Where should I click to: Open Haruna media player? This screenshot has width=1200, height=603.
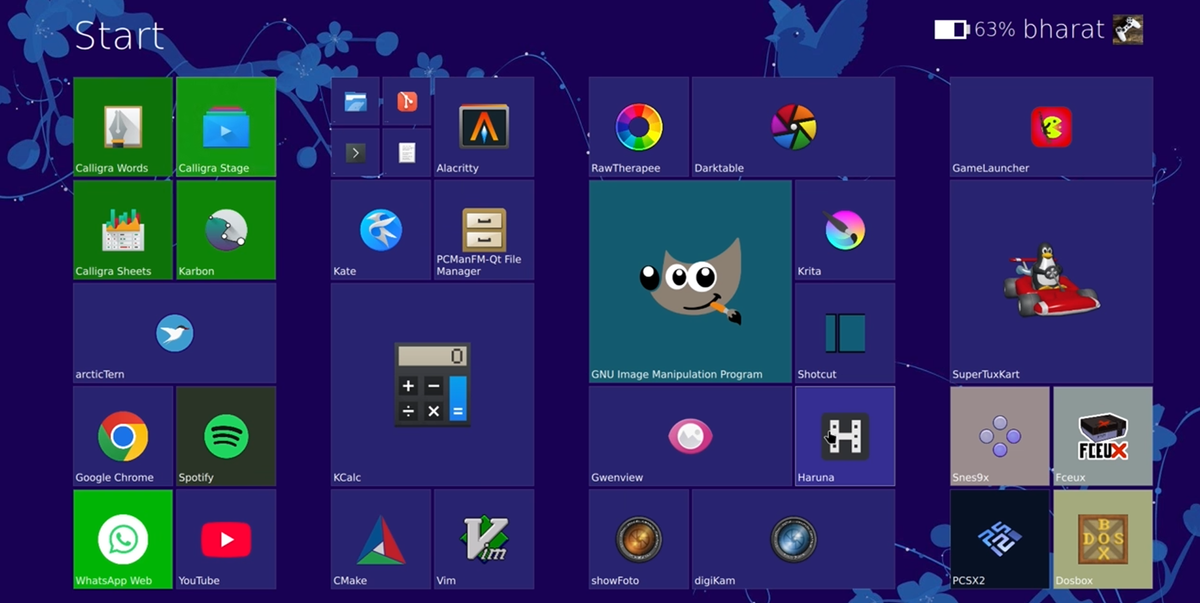(843, 436)
